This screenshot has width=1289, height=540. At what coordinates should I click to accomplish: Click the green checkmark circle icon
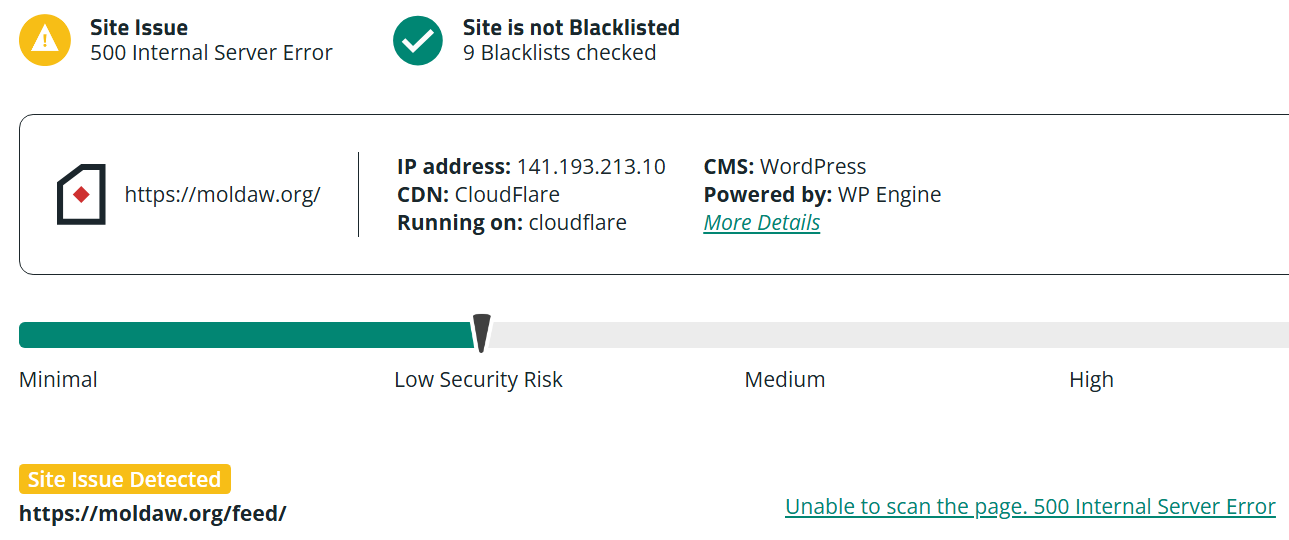[418, 40]
